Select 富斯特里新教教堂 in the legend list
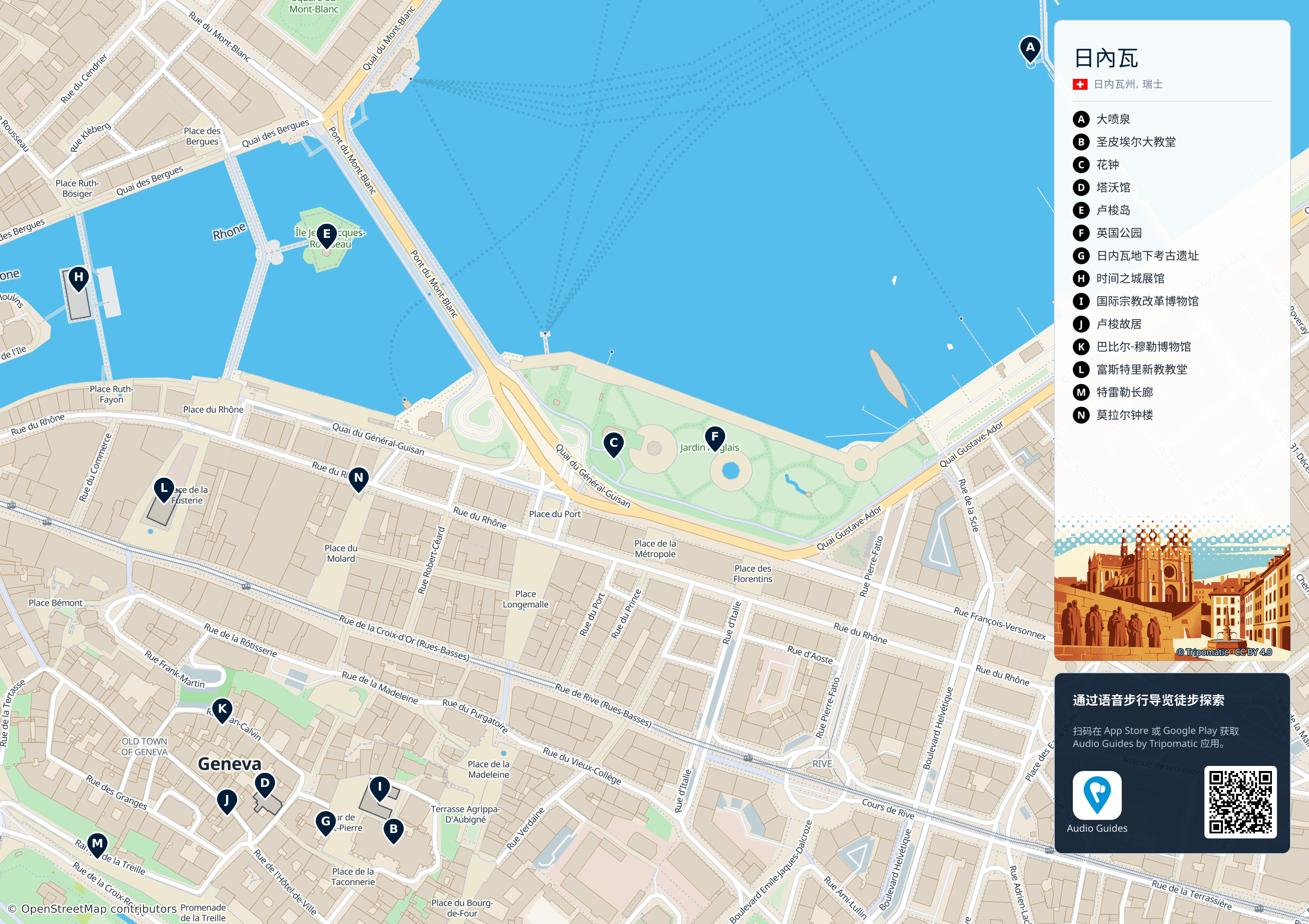 pos(1142,369)
